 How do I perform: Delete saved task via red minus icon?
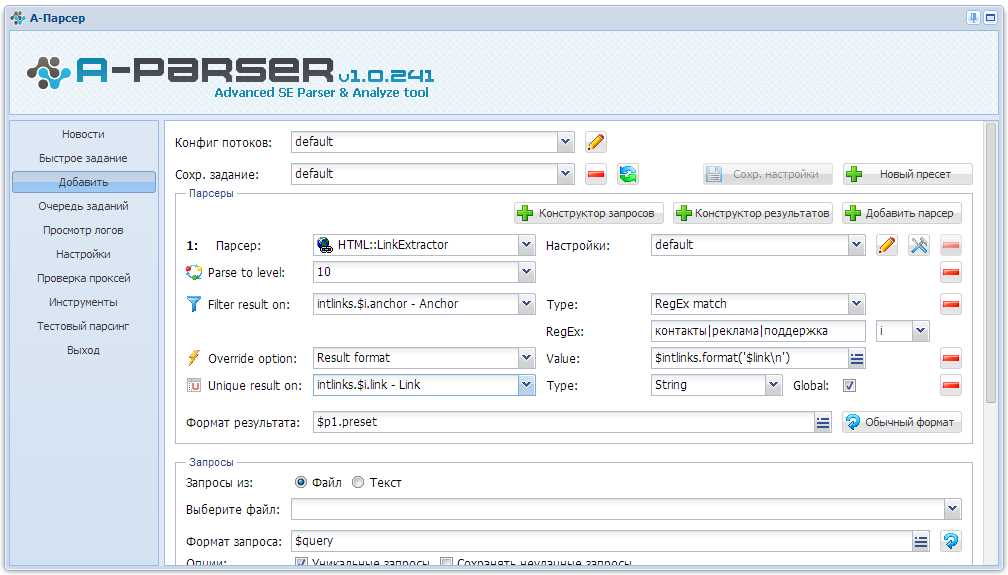coord(596,174)
